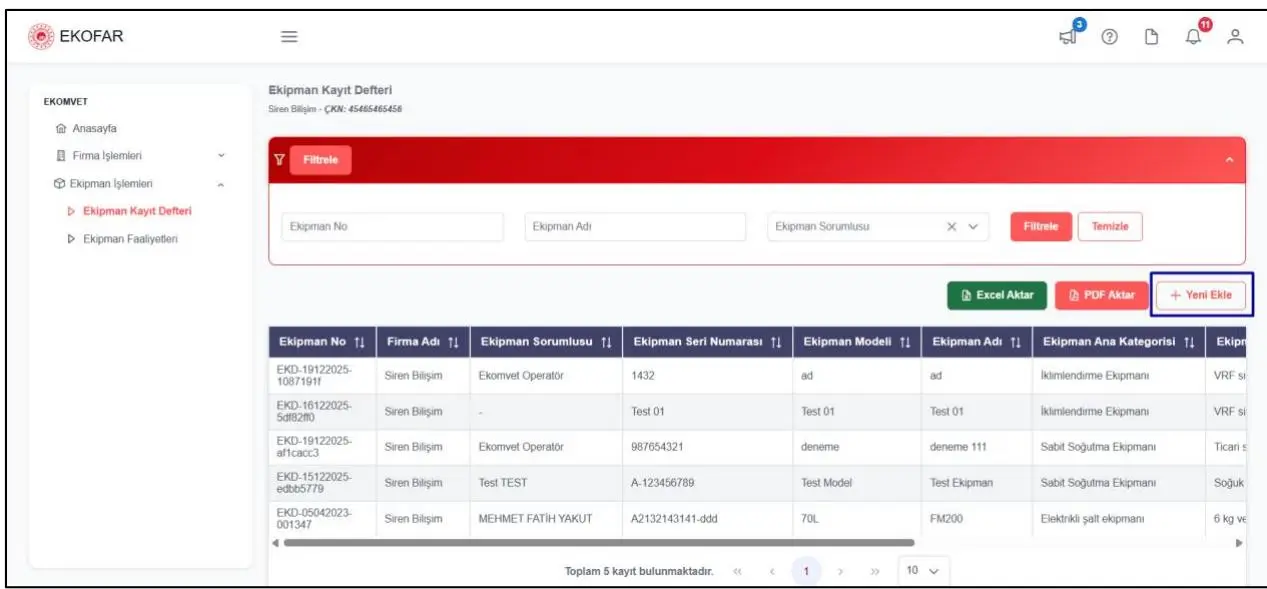Screen dimensions: 1267x589
Task: Click the horizontal table scrollbar
Action: point(598,543)
